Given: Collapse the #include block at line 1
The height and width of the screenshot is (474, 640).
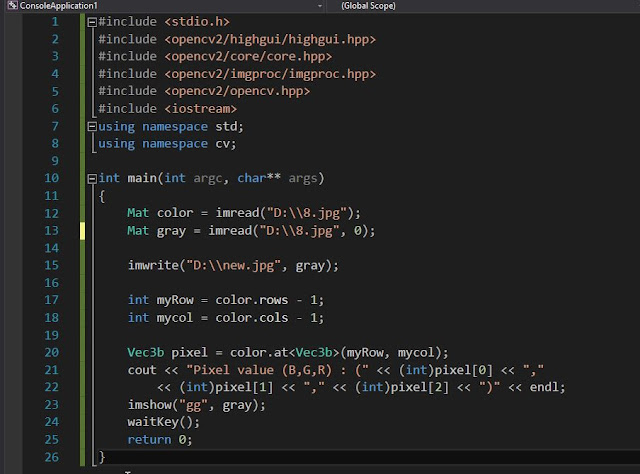Looking at the screenshot, I should point(92,22).
